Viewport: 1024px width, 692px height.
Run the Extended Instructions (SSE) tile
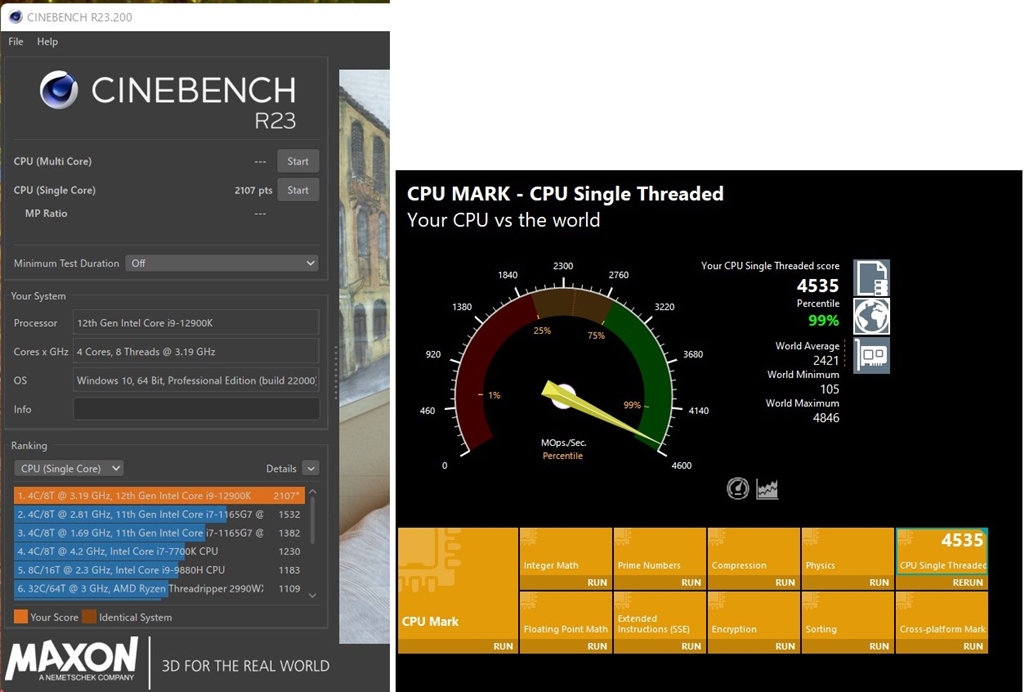click(660, 622)
